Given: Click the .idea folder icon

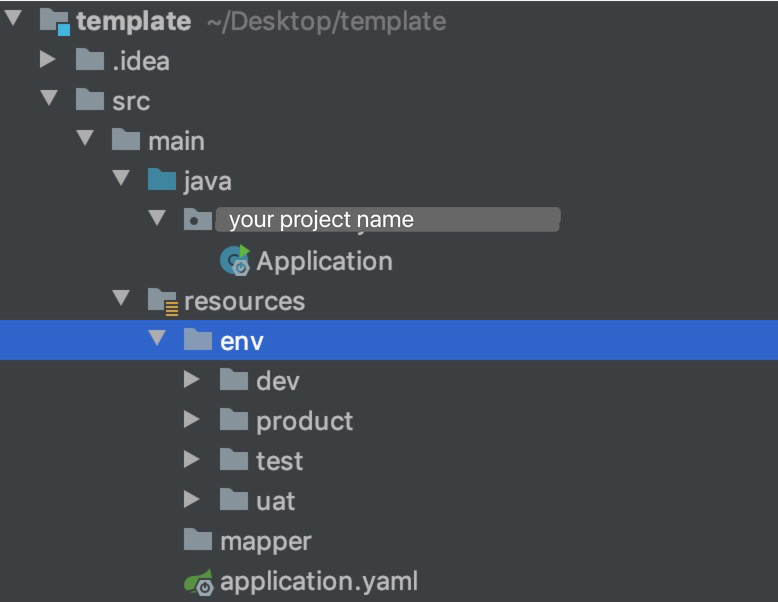Looking at the screenshot, I should (91, 61).
